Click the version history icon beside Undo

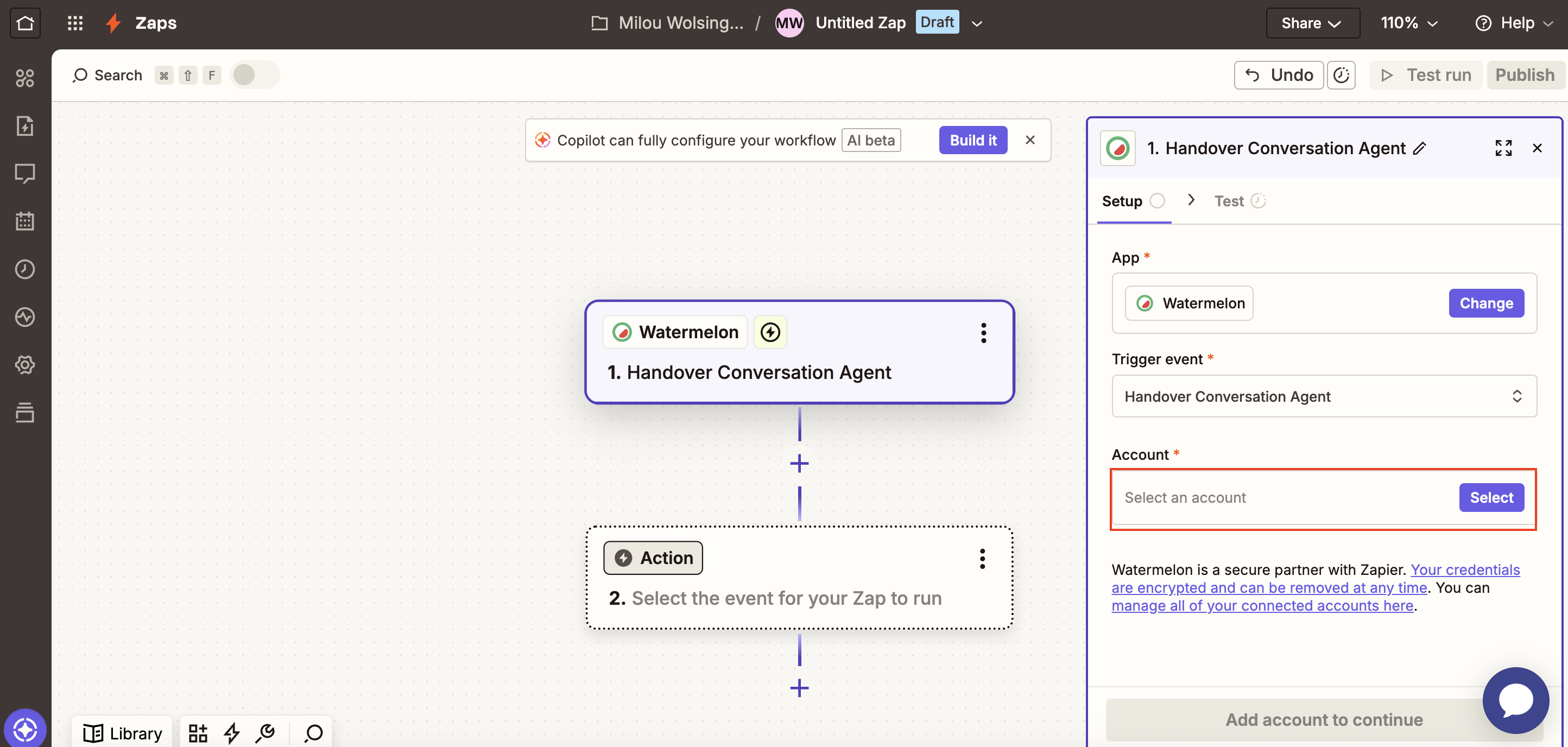[x=1341, y=75]
